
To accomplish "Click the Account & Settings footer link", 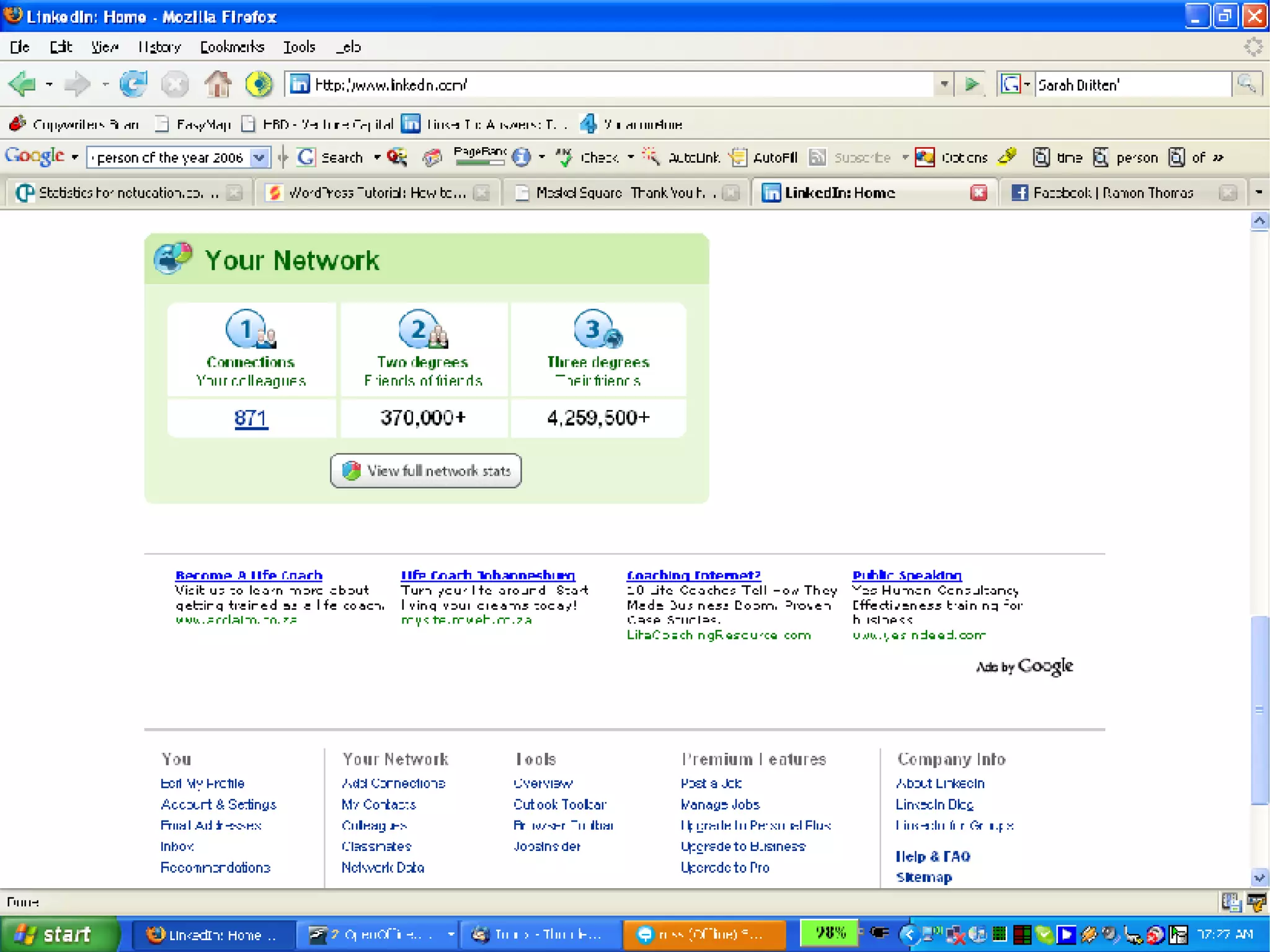I will pos(218,804).
